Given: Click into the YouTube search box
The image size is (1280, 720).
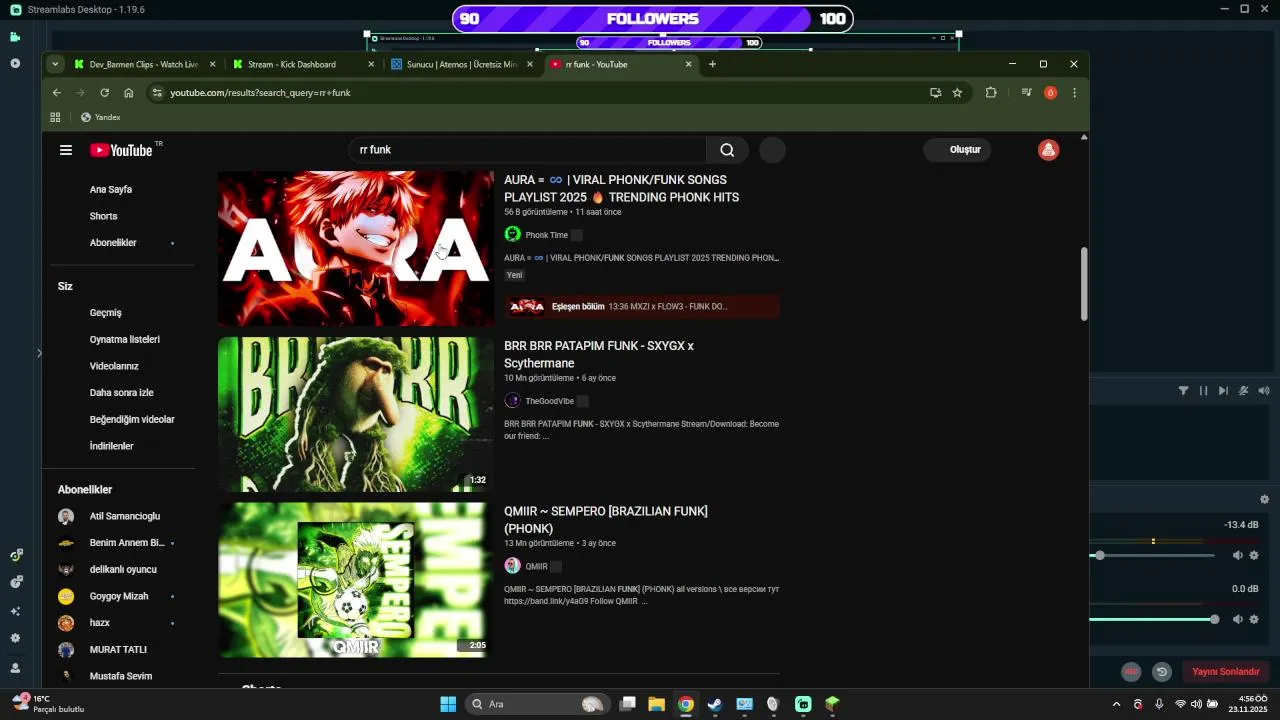Looking at the screenshot, I should pos(528,150).
